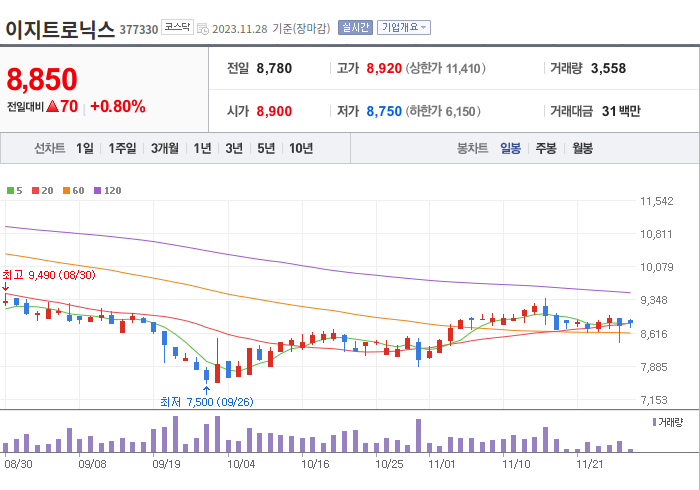Click the red up-triangle change indicator
This screenshot has width=700, height=490.
tap(53, 106)
